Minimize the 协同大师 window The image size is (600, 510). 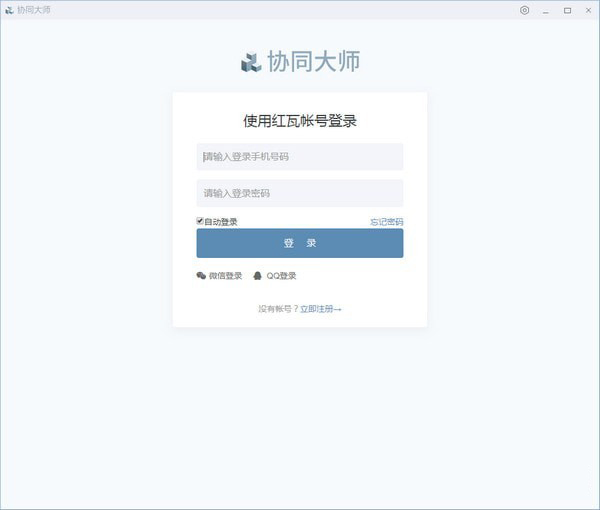(546, 11)
